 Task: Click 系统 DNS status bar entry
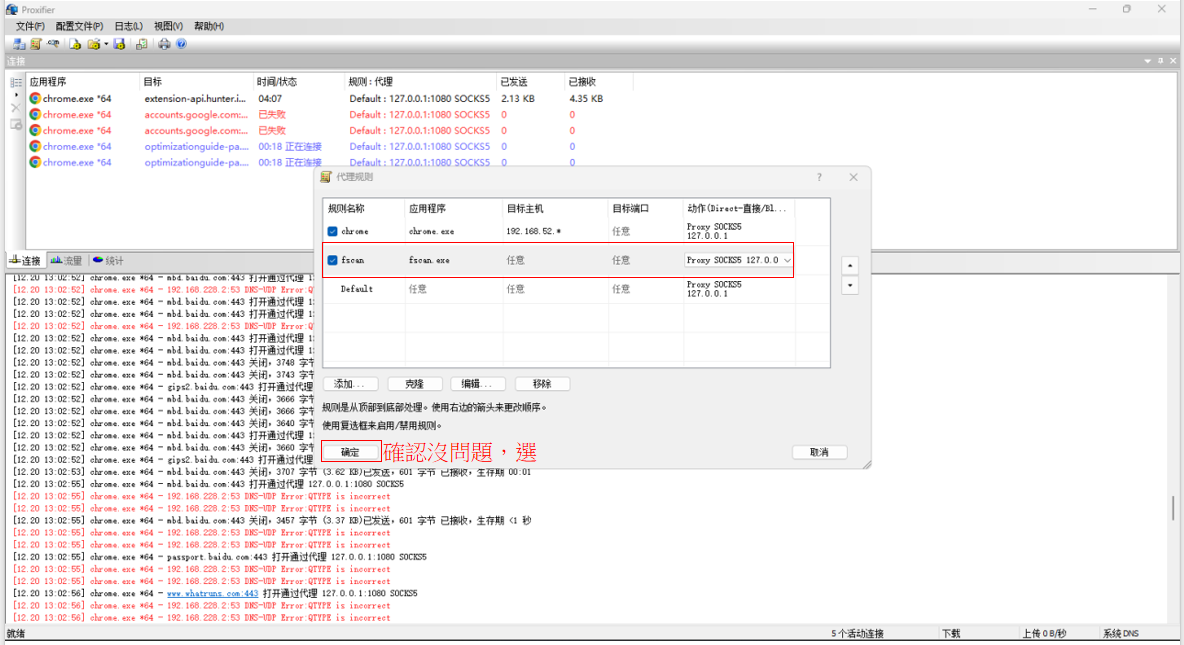(x=1121, y=634)
